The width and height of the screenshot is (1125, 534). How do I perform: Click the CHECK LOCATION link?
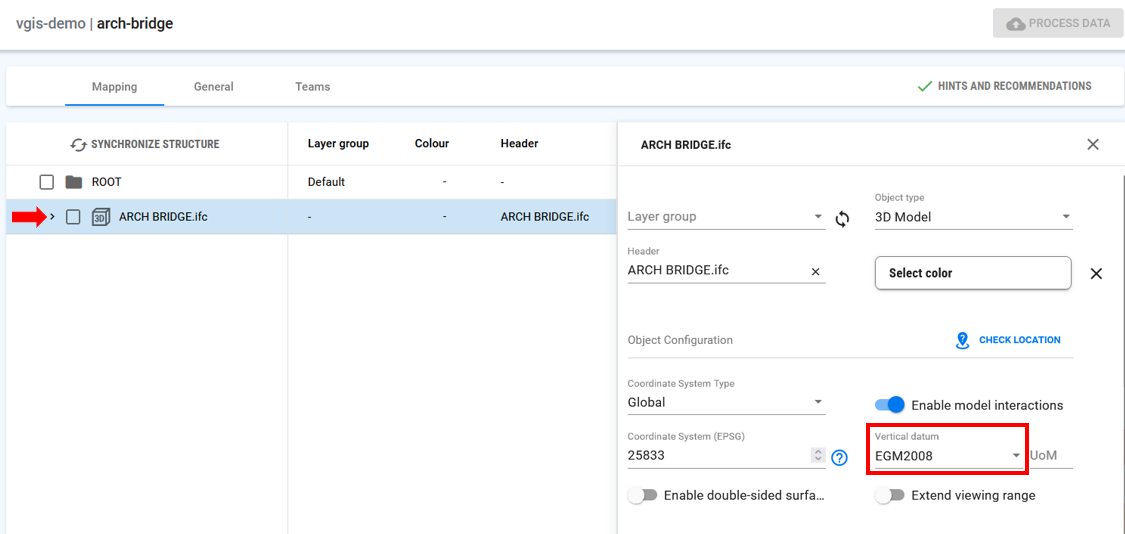1008,340
